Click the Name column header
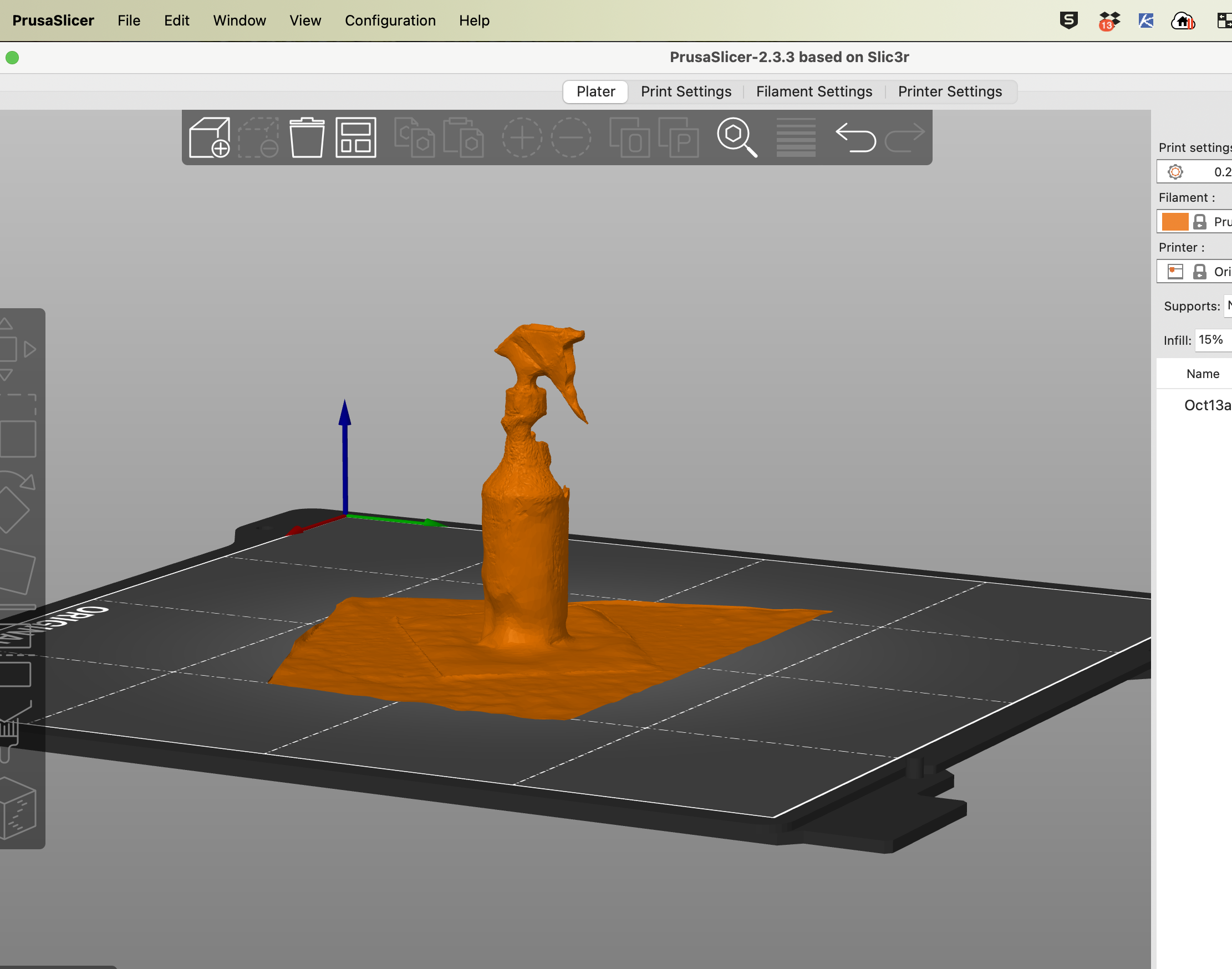Screen dimensions: 1232x969 1203,374
